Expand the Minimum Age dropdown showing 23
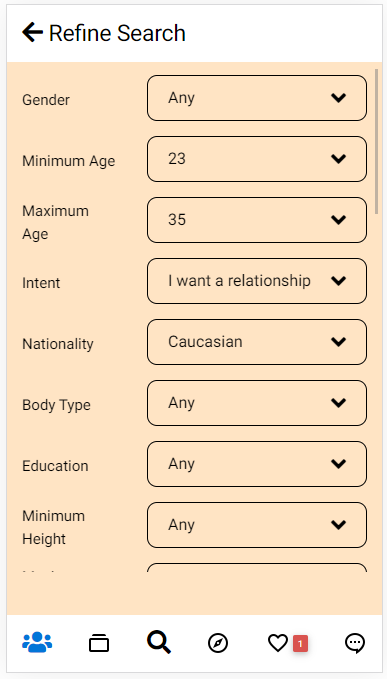 point(257,159)
